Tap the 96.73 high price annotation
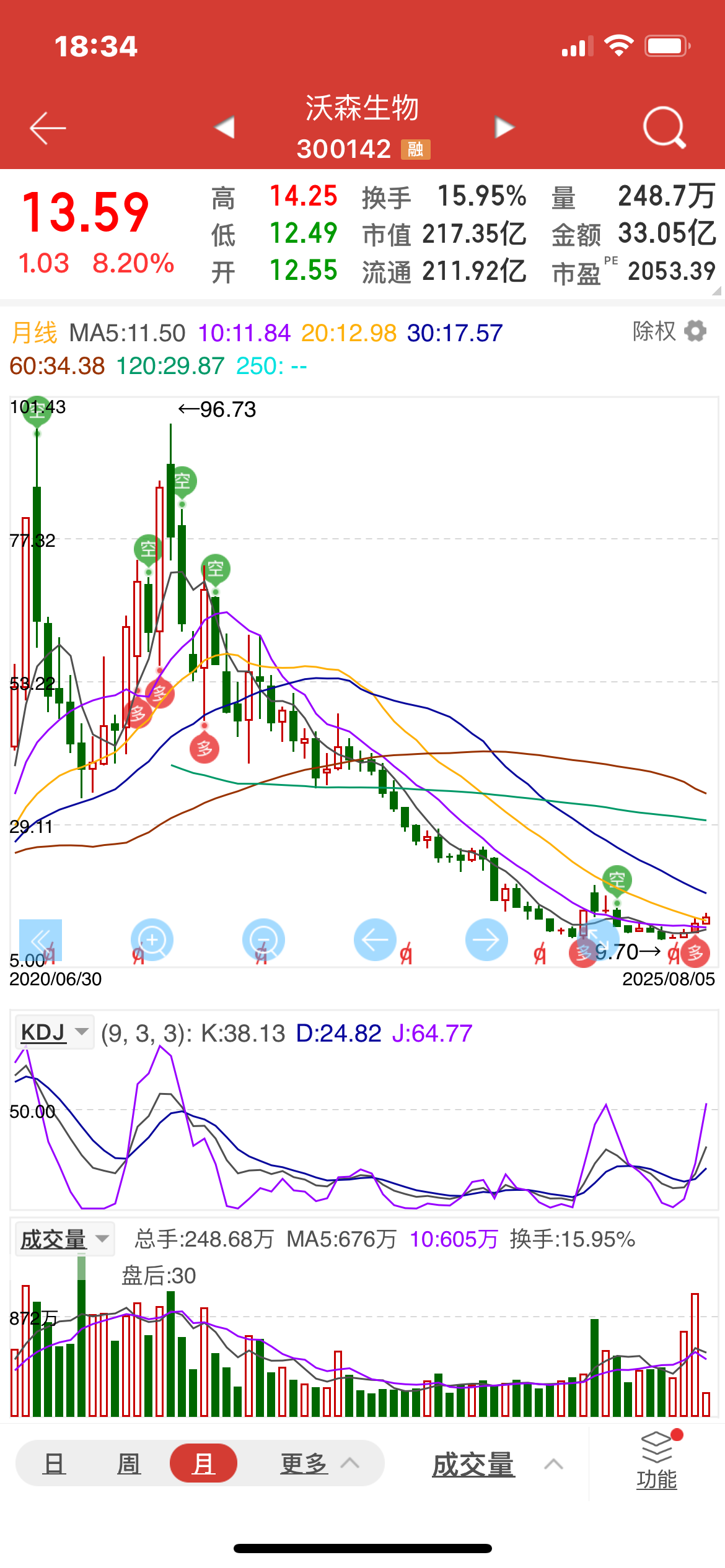This screenshot has width=725, height=1568. click(217, 409)
